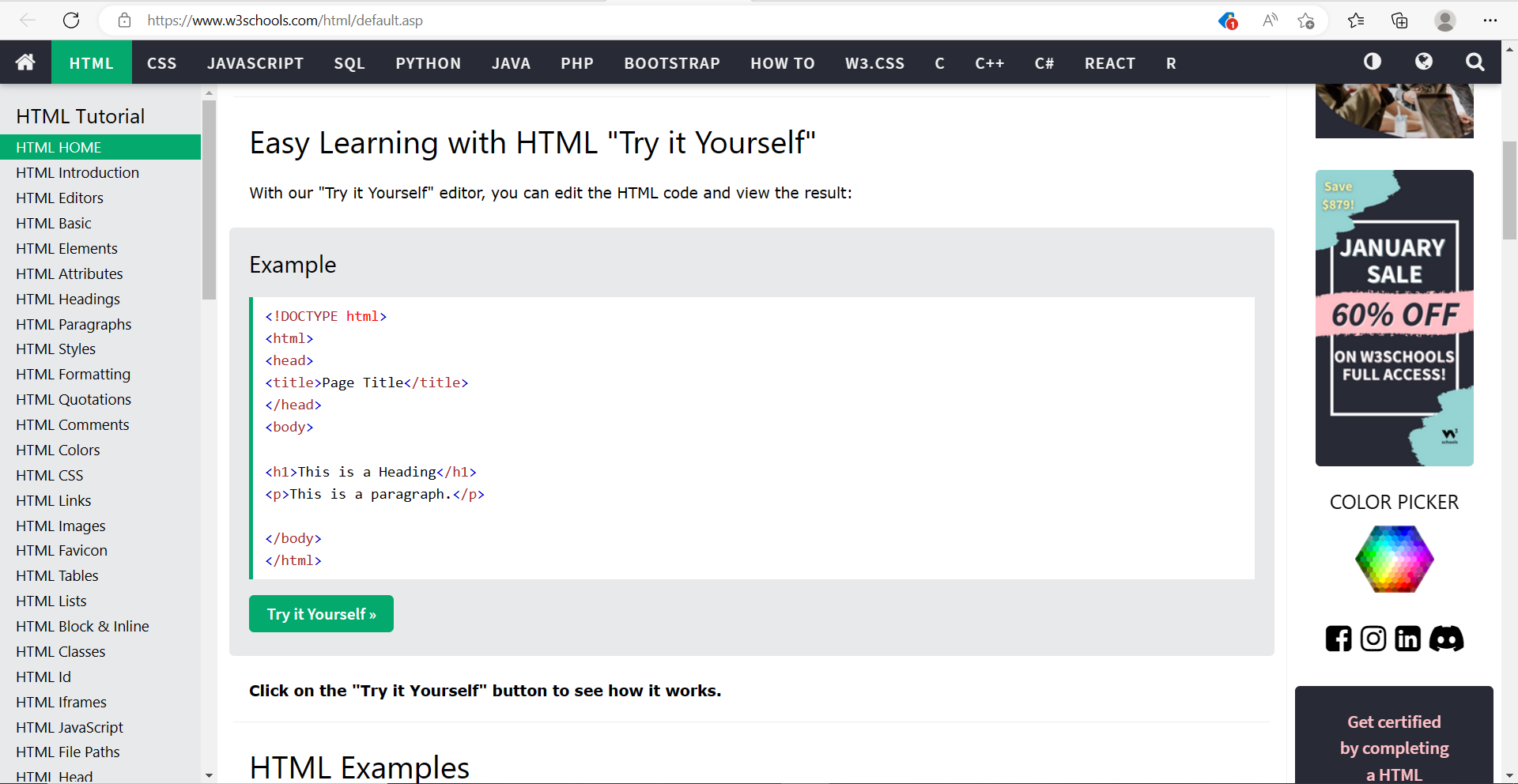Add this page to favorites
The width and height of the screenshot is (1518, 784).
pos(1305,21)
